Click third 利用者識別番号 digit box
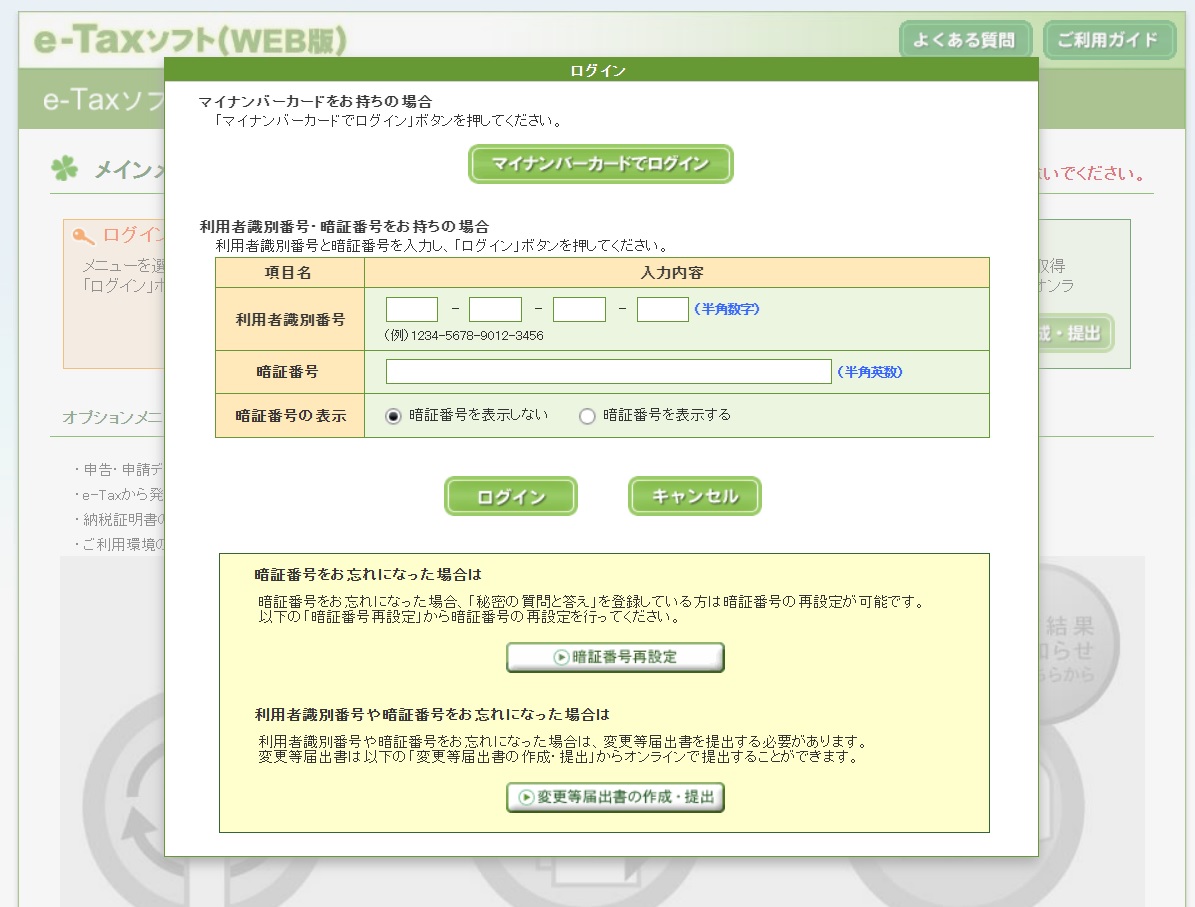The height and width of the screenshot is (907, 1195). point(579,309)
